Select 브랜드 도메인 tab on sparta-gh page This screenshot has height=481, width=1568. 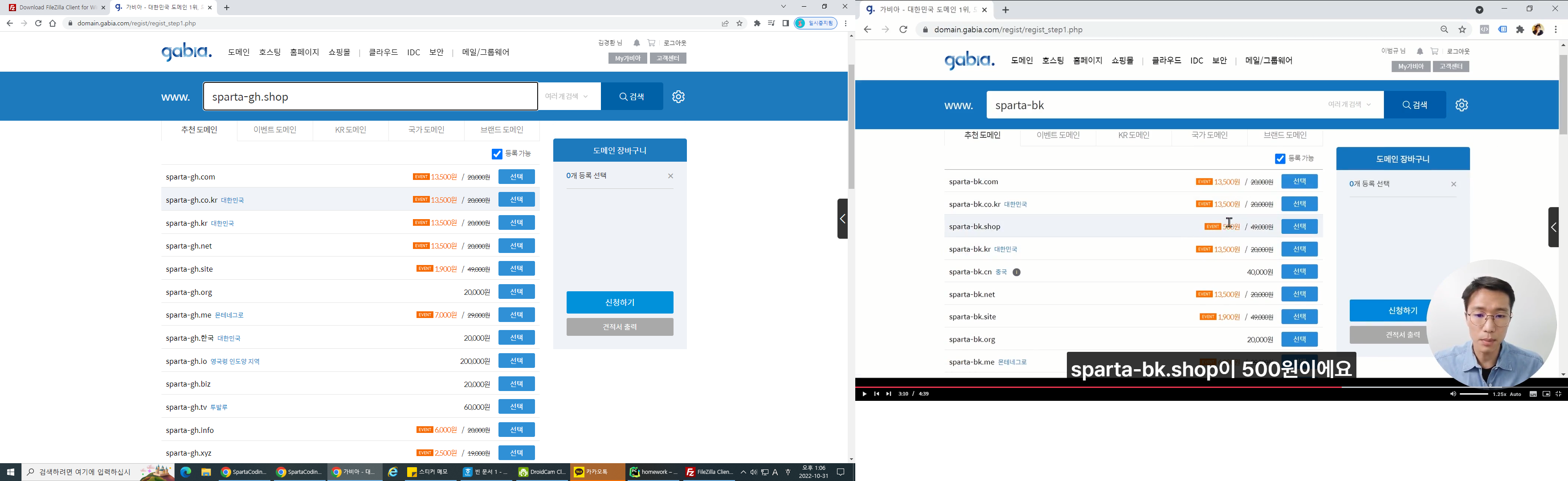tap(502, 130)
